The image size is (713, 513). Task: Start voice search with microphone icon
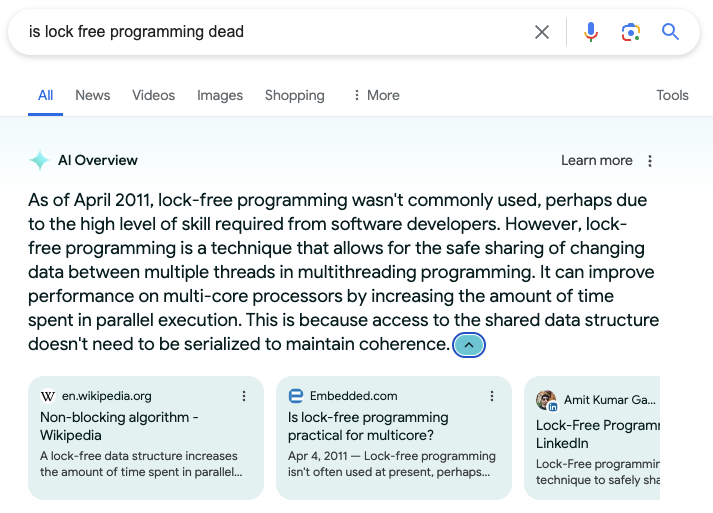[591, 32]
